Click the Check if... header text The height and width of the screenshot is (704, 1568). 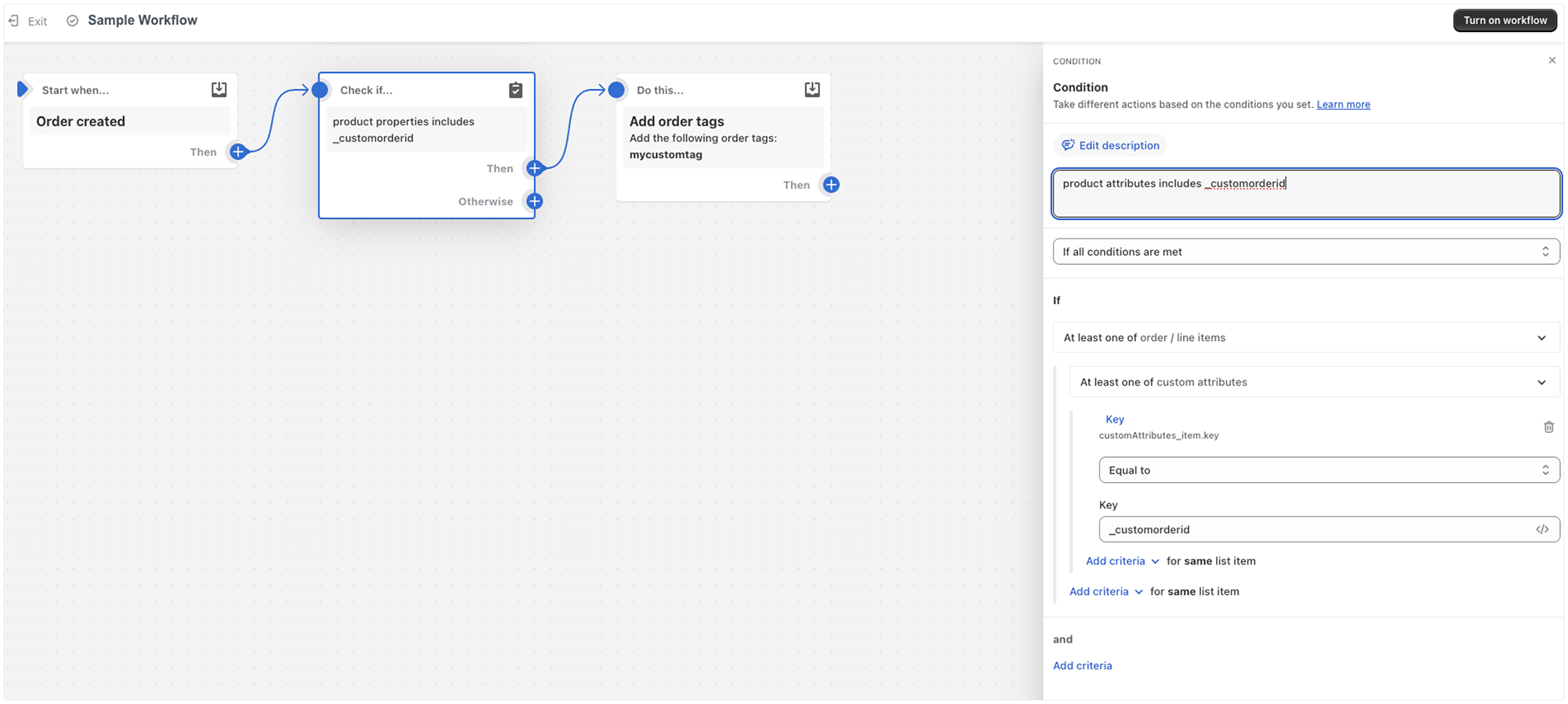coord(366,90)
